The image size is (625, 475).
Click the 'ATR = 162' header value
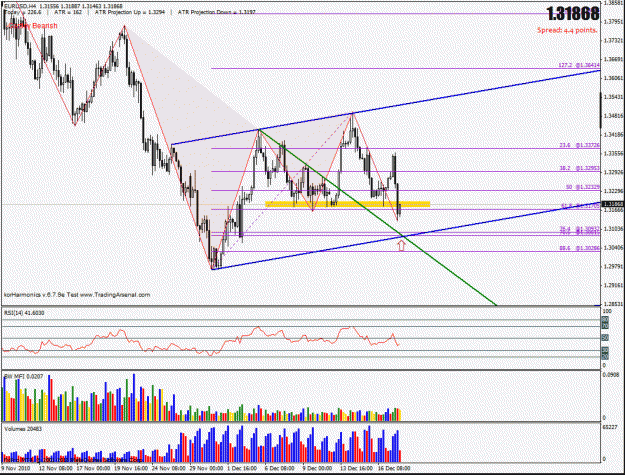[x=68, y=12]
